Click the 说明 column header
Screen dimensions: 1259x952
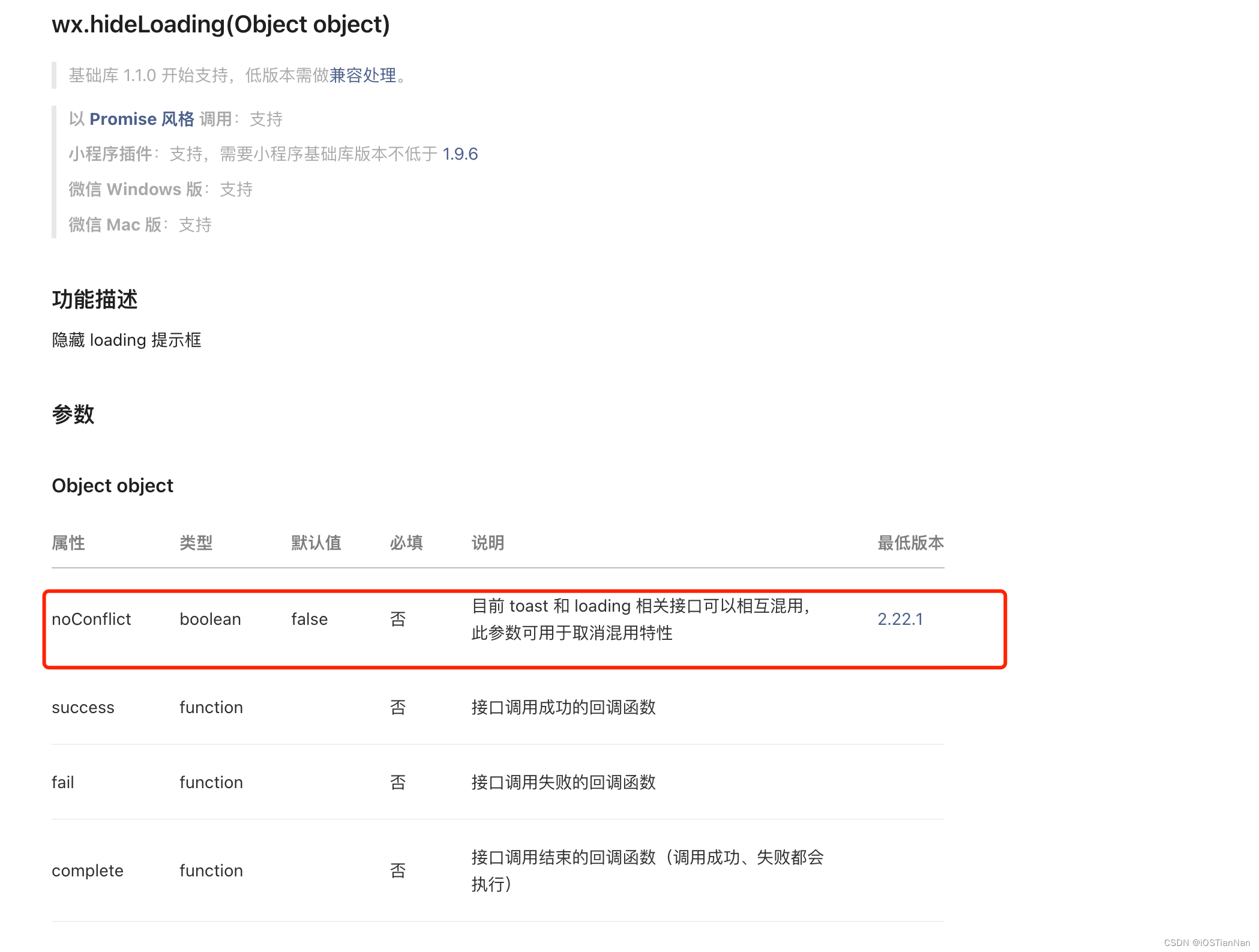pyautogui.click(x=488, y=543)
